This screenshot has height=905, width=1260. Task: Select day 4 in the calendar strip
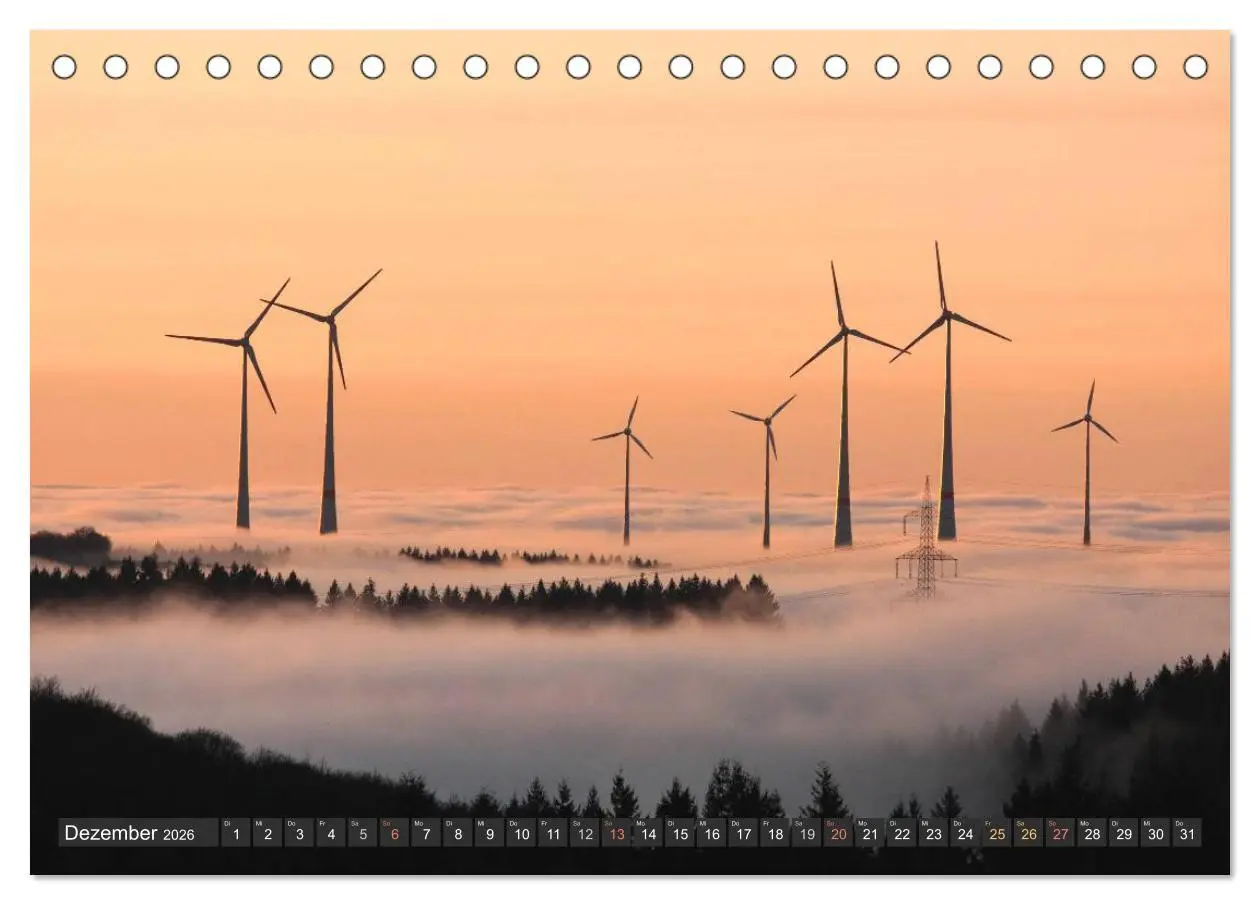[x=331, y=833]
